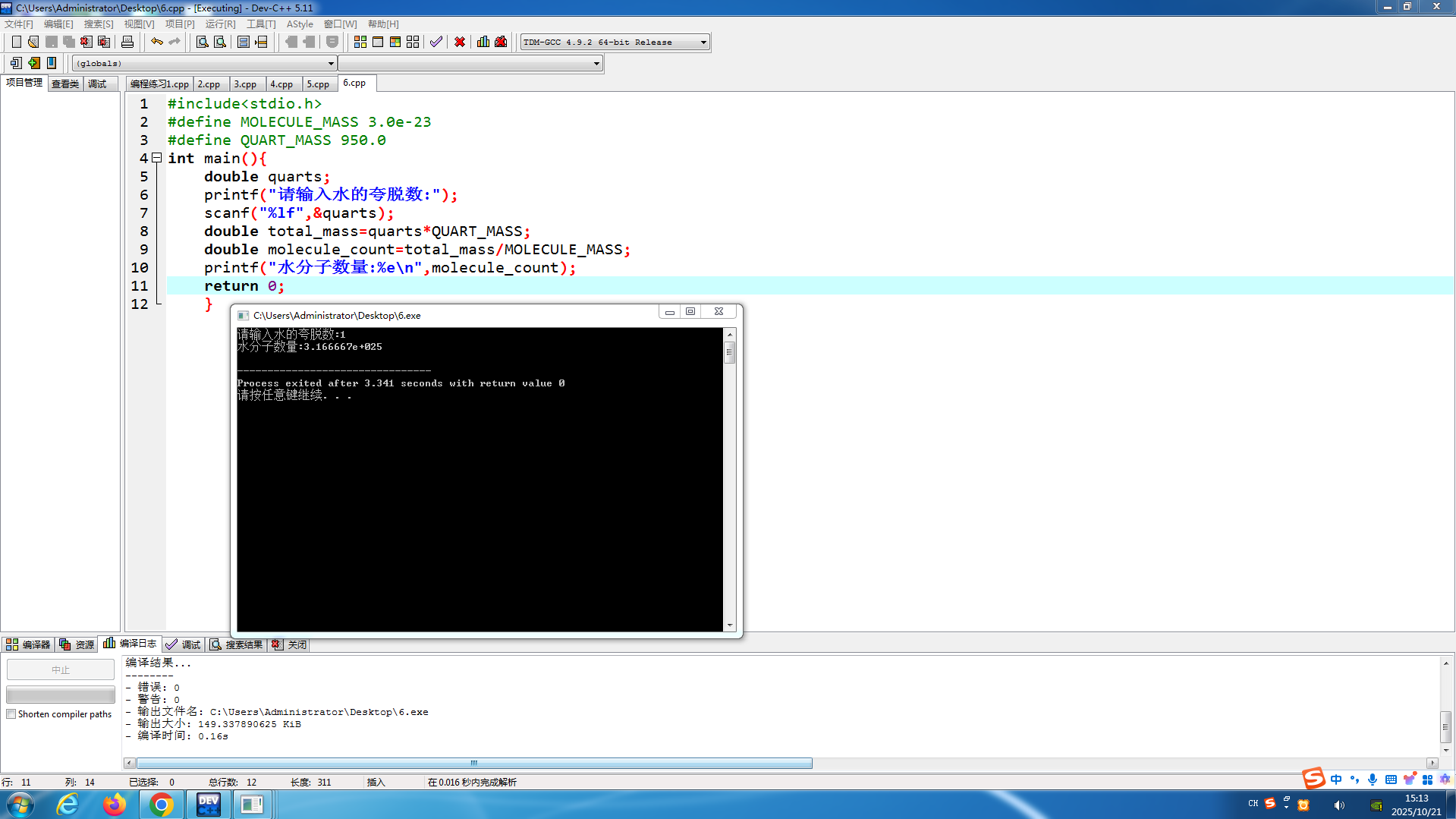Open the 搜索结果 bottom panel tab
This screenshot has width=1456, height=819.
pyautogui.click(x=237, y=644)
